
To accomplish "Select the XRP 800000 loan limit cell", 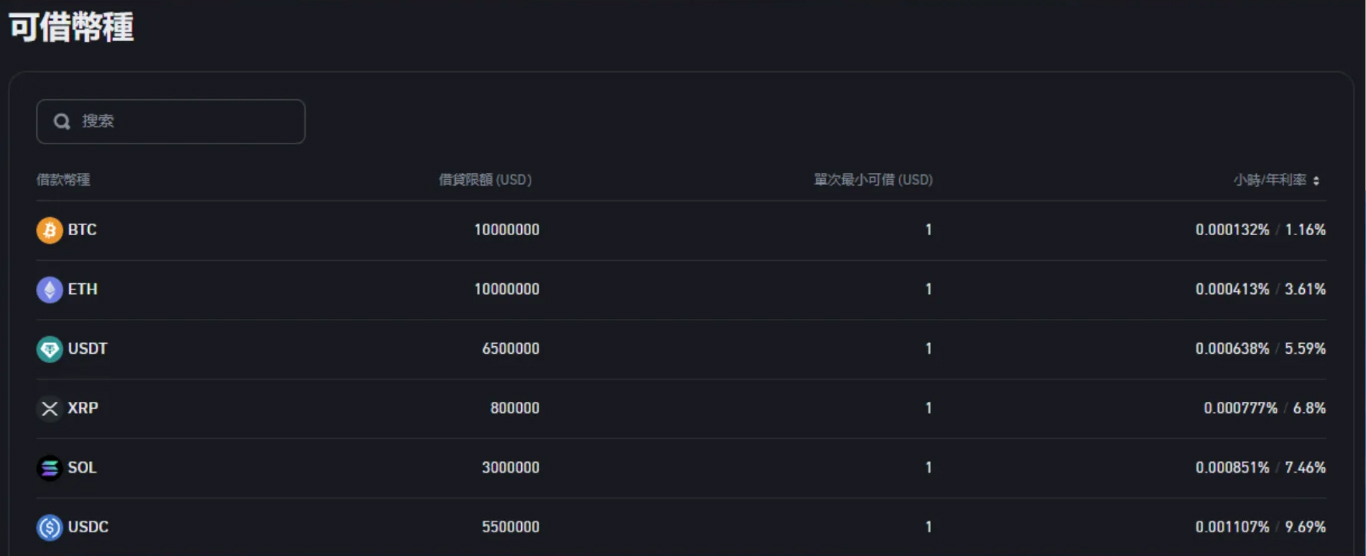I will coord(515,408).
